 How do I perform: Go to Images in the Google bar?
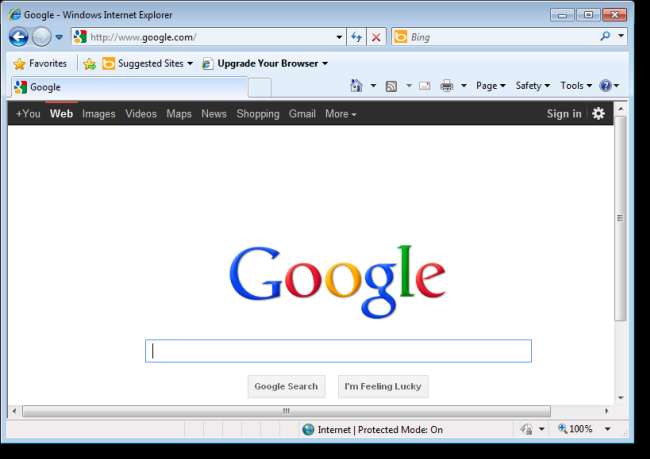(99, 114)
